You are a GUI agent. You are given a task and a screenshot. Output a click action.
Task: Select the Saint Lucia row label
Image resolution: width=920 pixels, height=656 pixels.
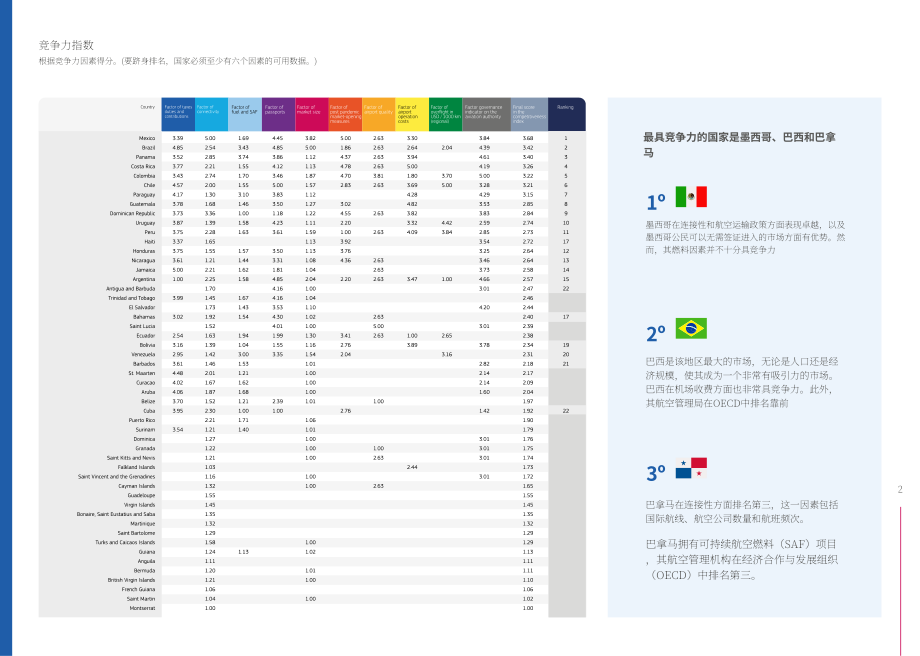(143, 326)
